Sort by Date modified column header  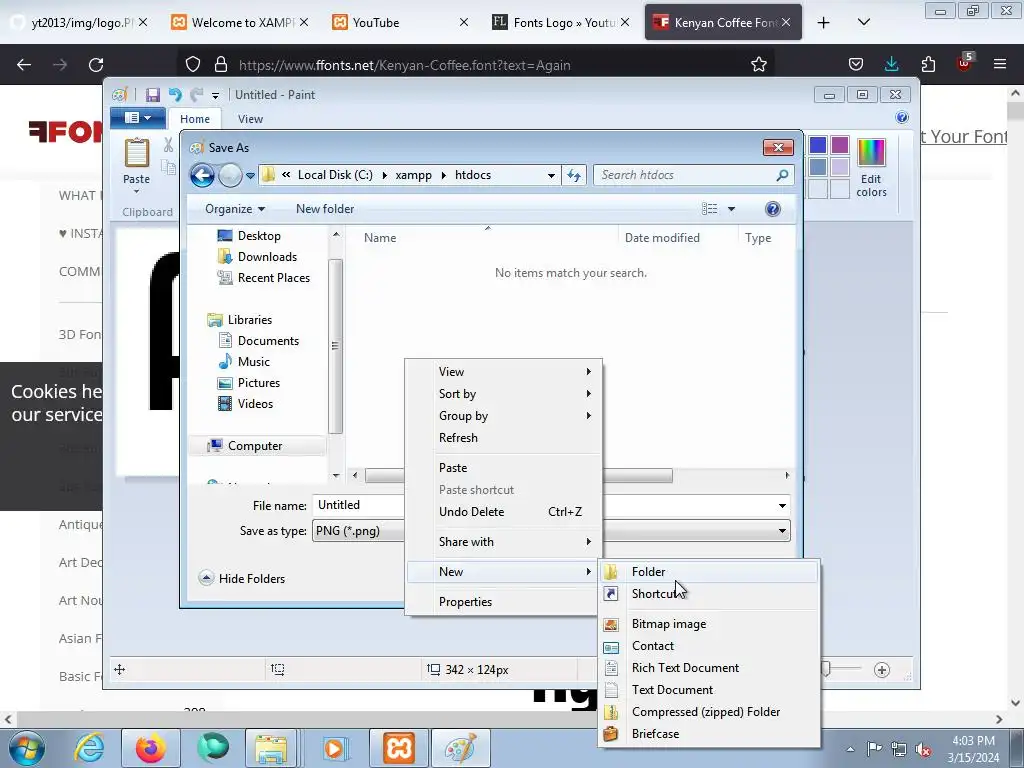662,238
